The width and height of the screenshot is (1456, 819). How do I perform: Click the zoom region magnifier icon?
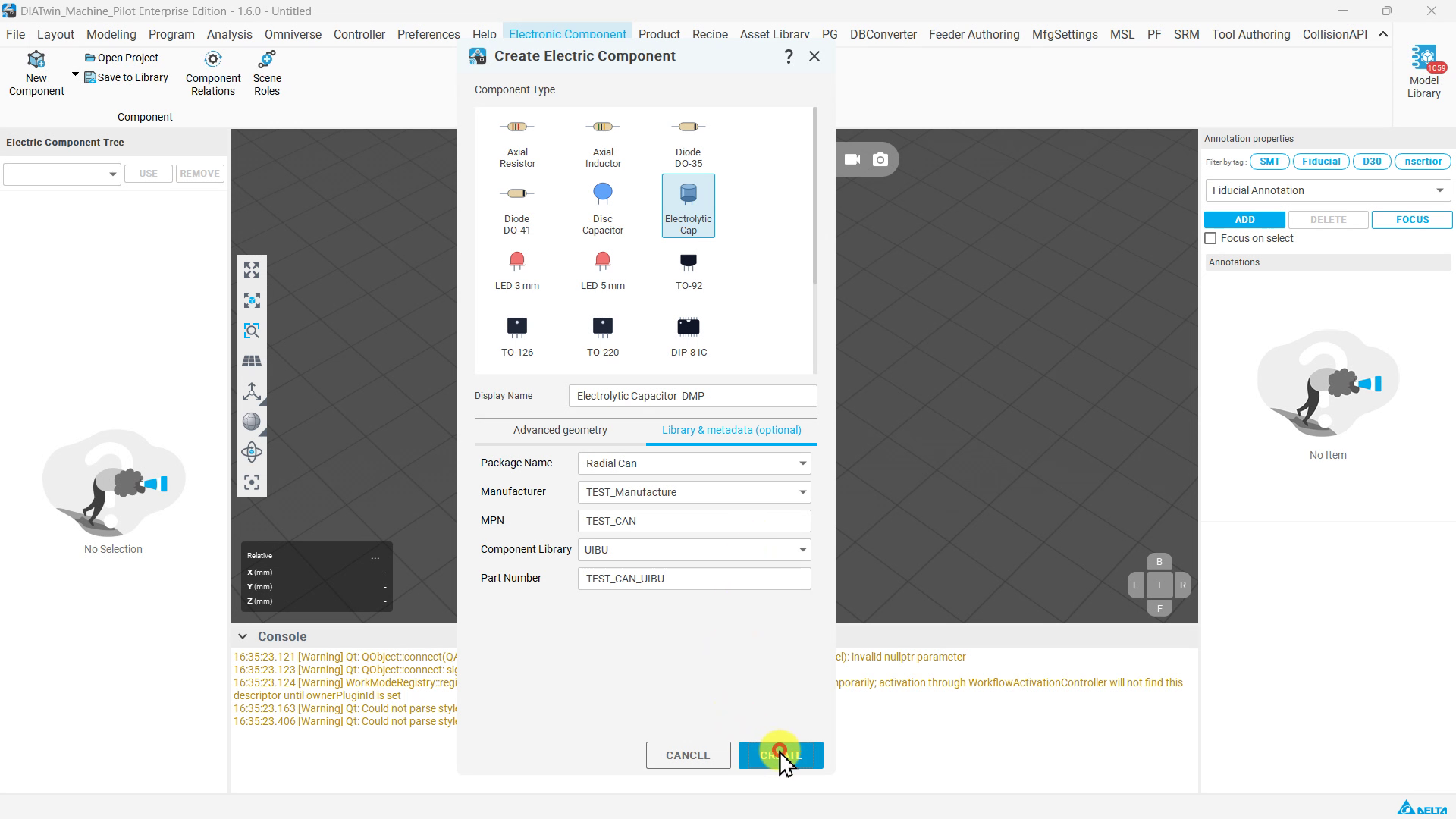[x=252, y=331]
